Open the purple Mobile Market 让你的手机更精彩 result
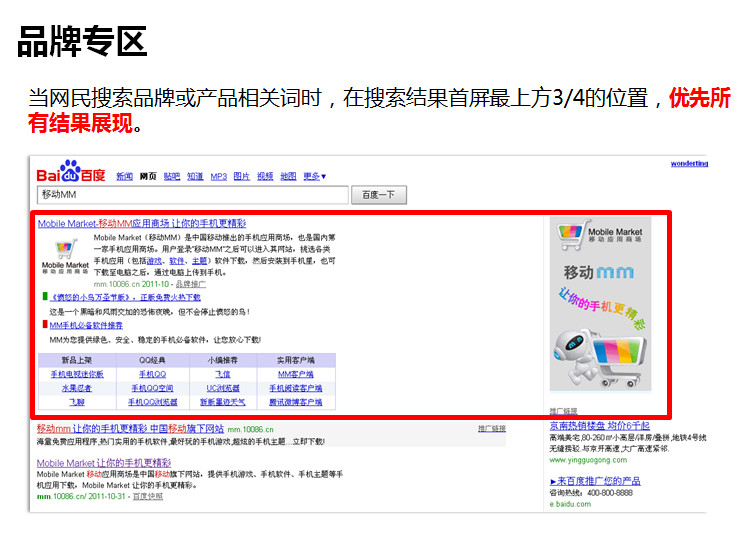This screenshot has width=750, height=536. [x=104, y=463]
